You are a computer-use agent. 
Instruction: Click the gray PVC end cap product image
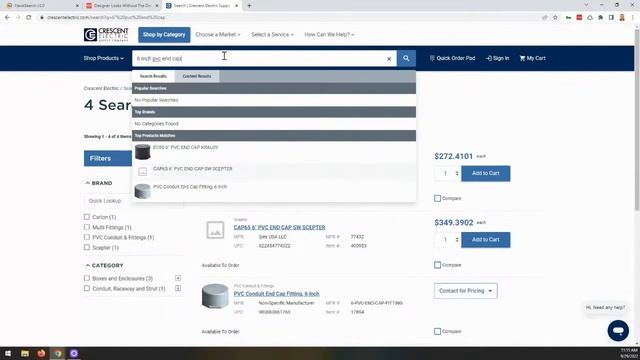click(215, 296)
